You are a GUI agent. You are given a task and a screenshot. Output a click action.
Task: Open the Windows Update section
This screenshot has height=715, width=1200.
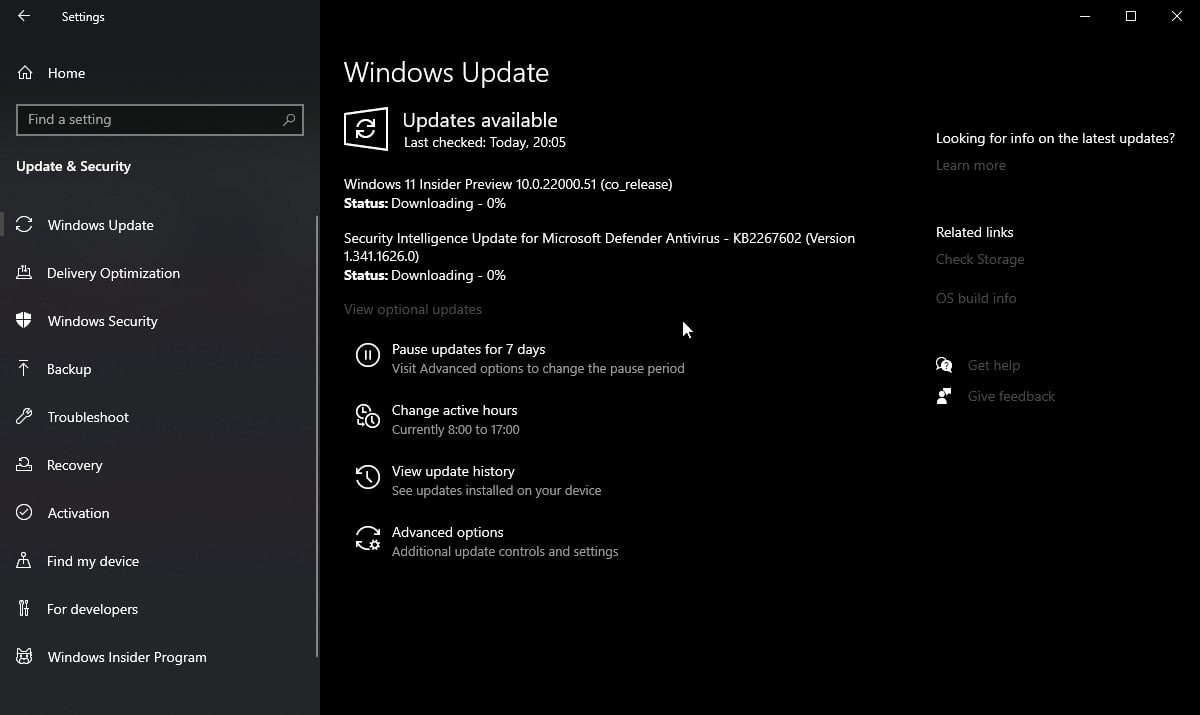click(x=160, y=225)
